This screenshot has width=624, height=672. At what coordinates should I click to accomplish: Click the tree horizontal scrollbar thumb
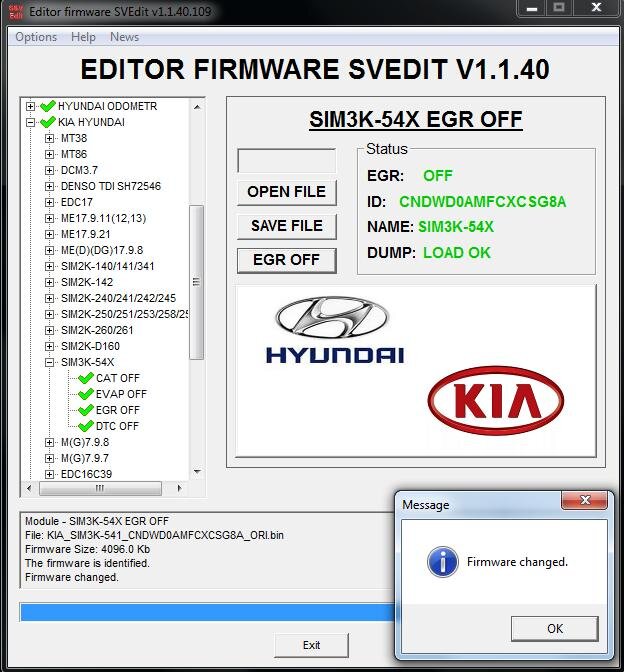pyautogui.click(x=100, y=488)
